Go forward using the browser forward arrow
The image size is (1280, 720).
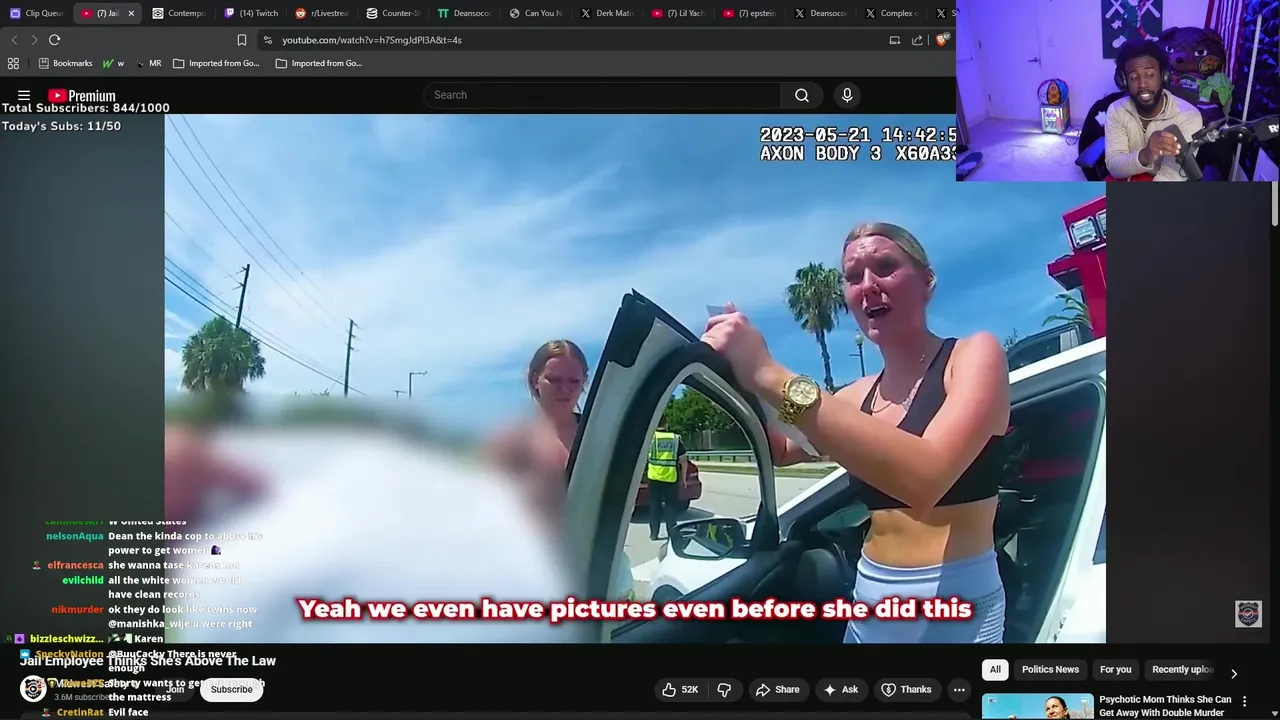pyautogui.click(x=34, y=40)
